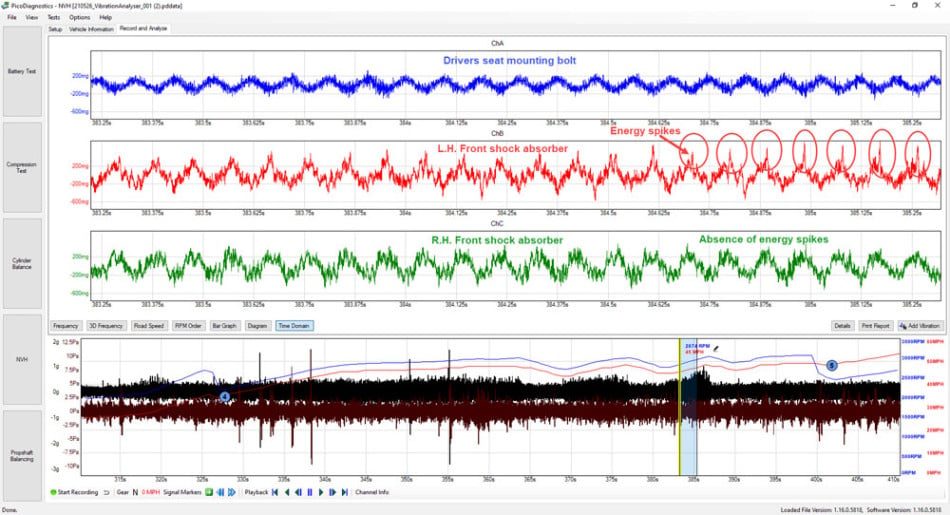Switch to the Vehicle Information tab
Screen dimensions: 950x515
(91, 29)
